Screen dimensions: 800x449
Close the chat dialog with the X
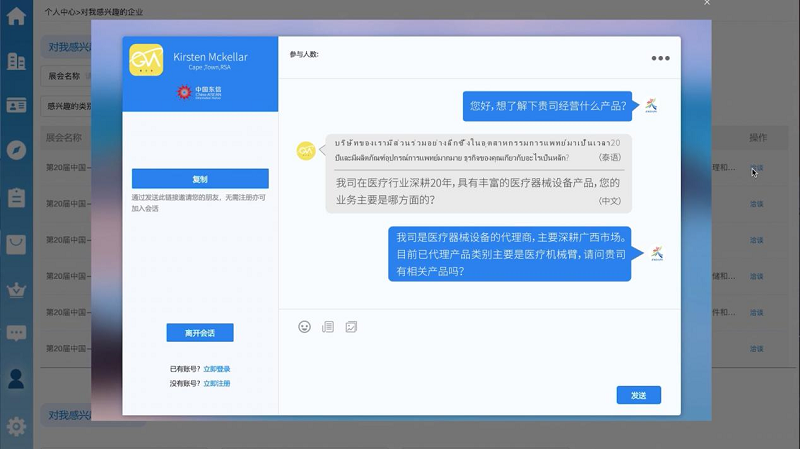[707, 3]
